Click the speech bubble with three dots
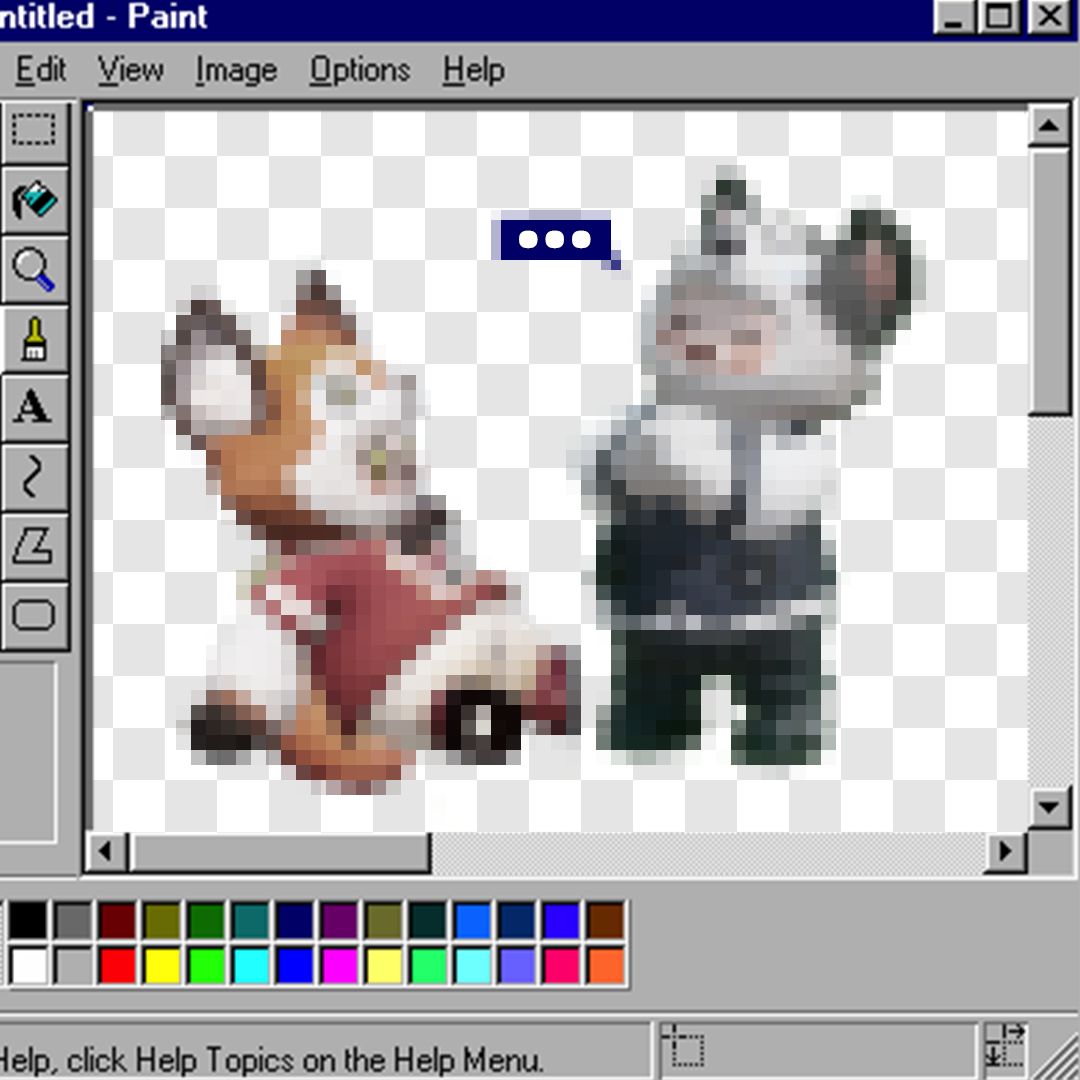The width and height of the screenshot is (1080, 1080). pos(555,240)
